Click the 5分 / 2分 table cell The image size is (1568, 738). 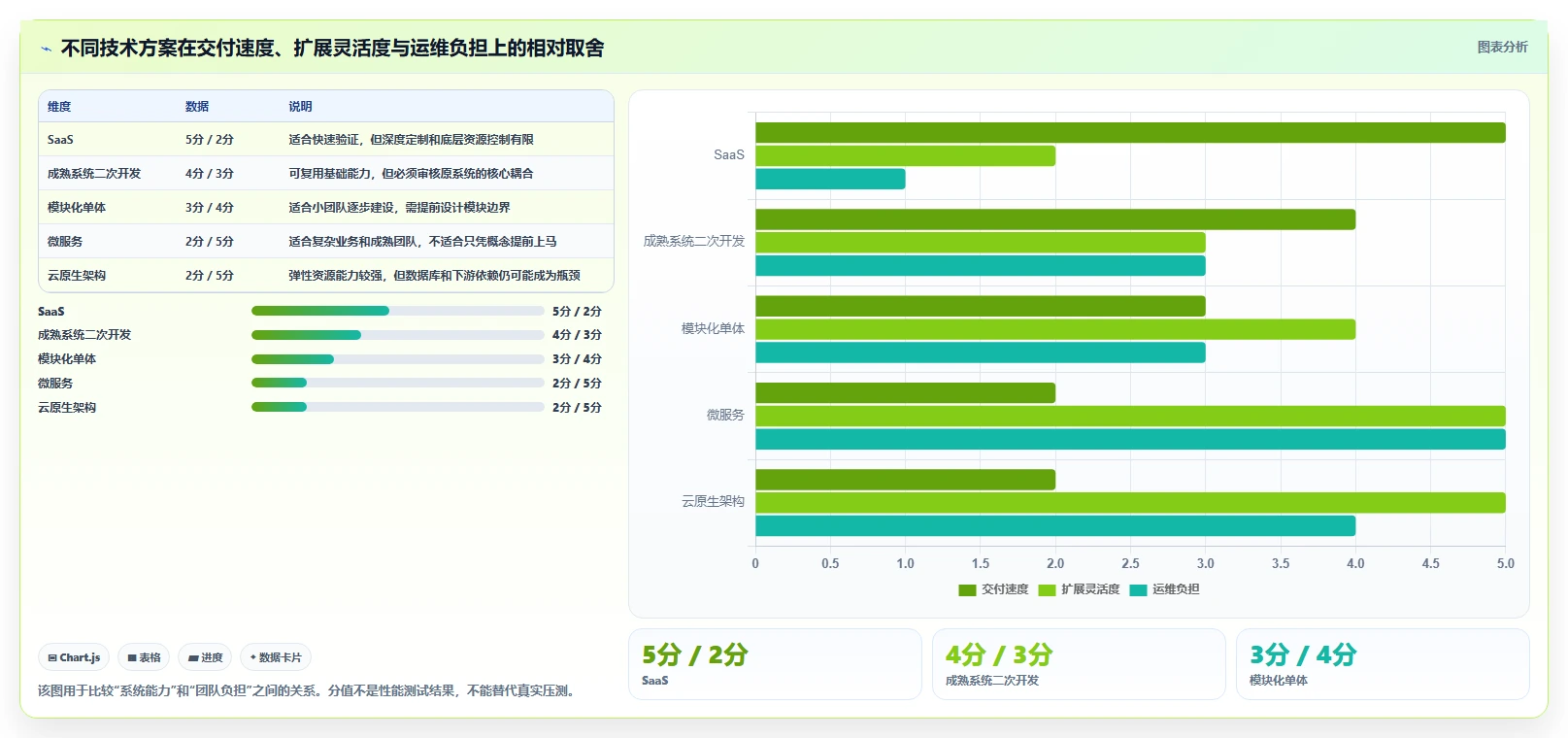(x=210, y=140)
